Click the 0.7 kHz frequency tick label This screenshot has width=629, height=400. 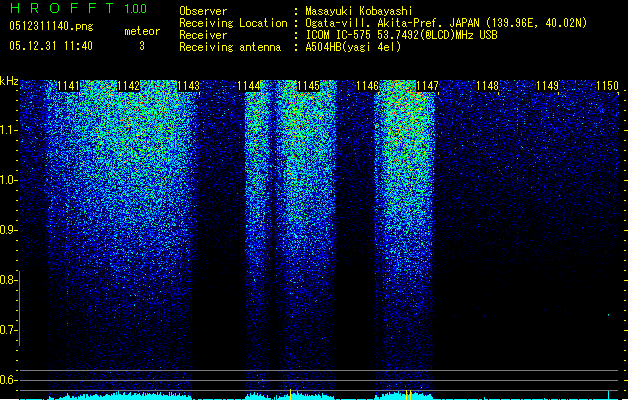click(8, 330)
